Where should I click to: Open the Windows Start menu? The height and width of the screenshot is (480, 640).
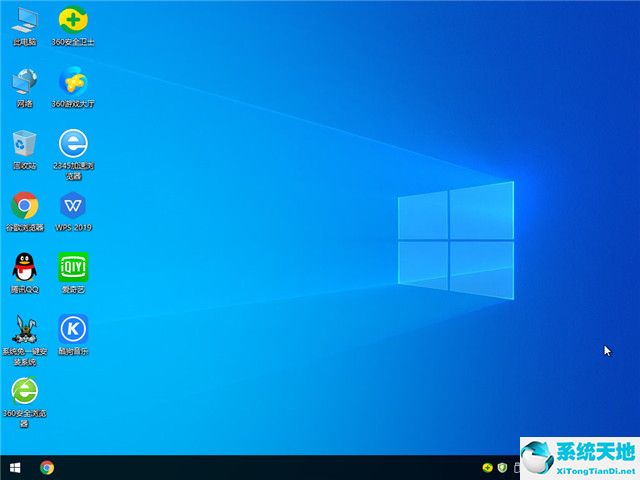15,467
